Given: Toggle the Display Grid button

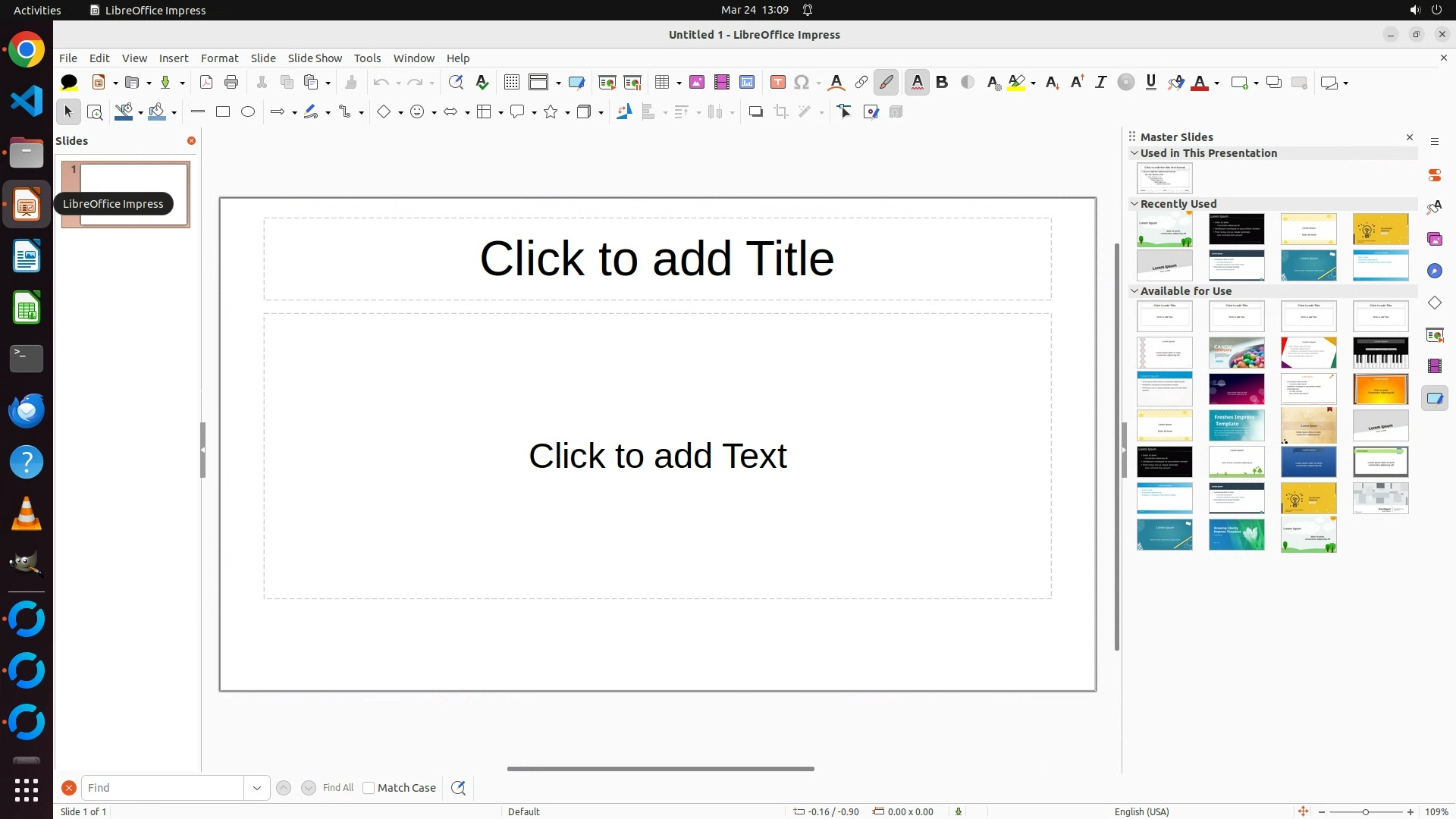Looking at the screenshot, I should click(x=512, y=83).
